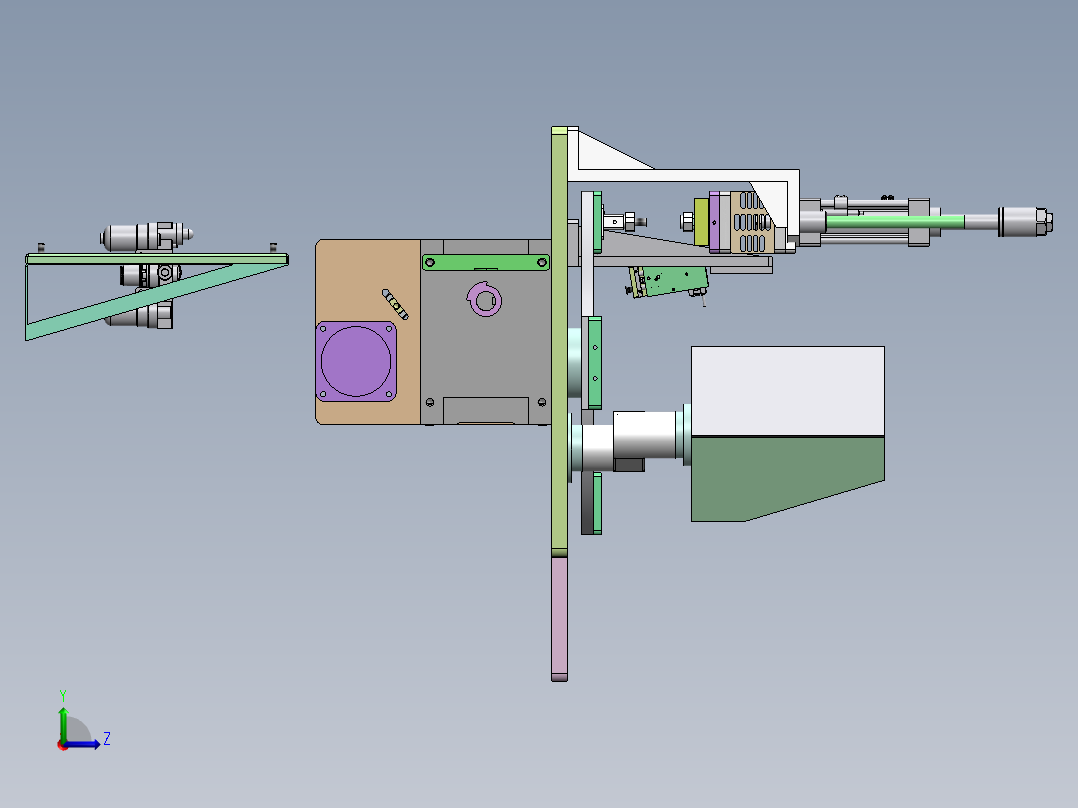Screen dimensions: 1078x808
Task: Select the white upper half of the box
Action: (x=788, y=391)
